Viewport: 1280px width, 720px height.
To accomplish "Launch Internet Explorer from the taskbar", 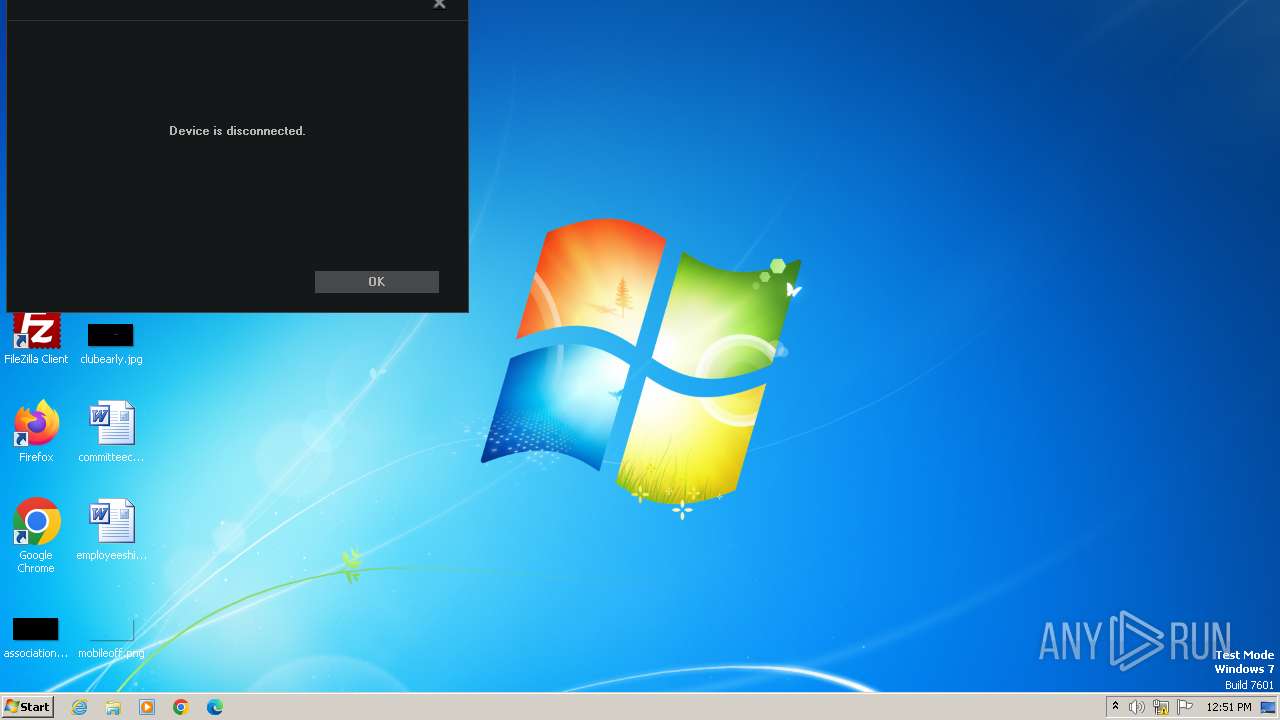I will point(79,707).
